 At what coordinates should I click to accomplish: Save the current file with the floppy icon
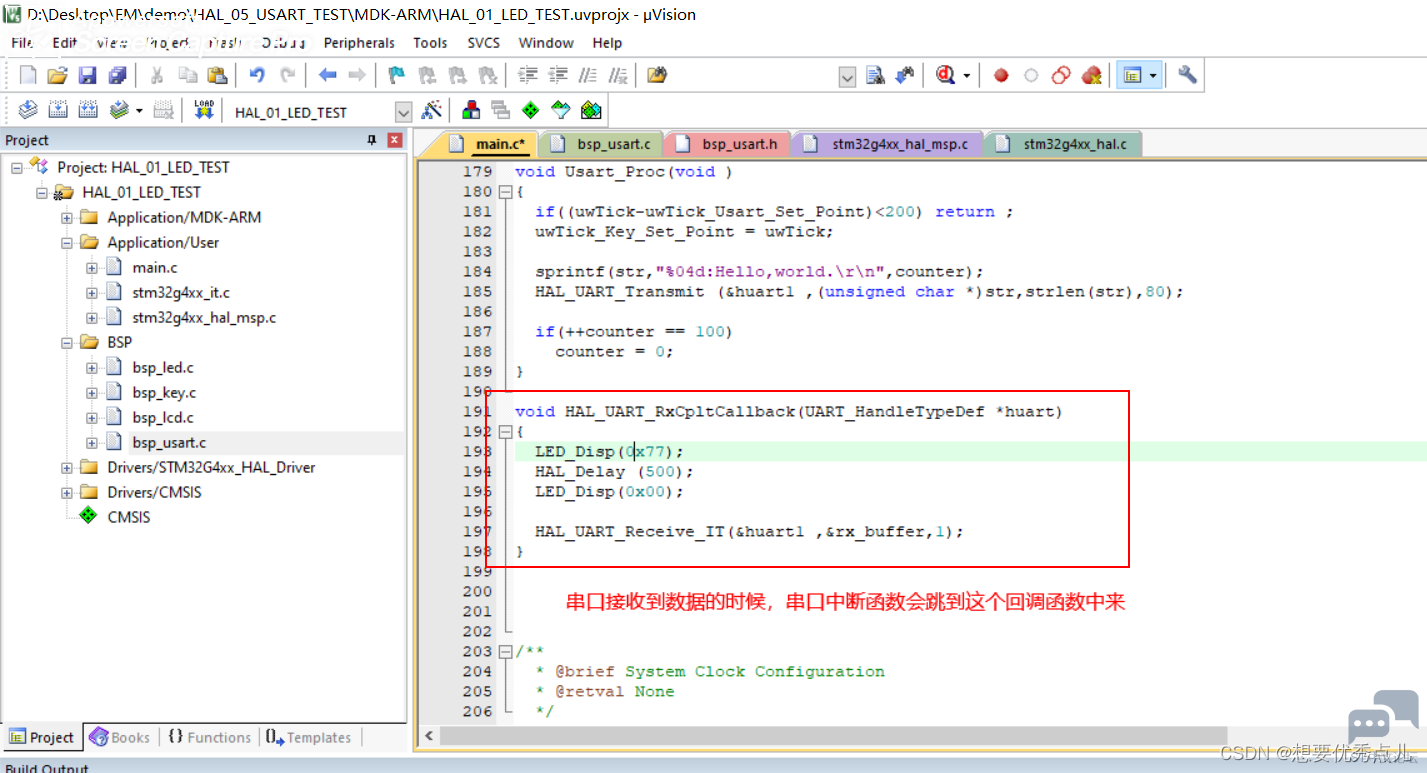click(88, 75)
